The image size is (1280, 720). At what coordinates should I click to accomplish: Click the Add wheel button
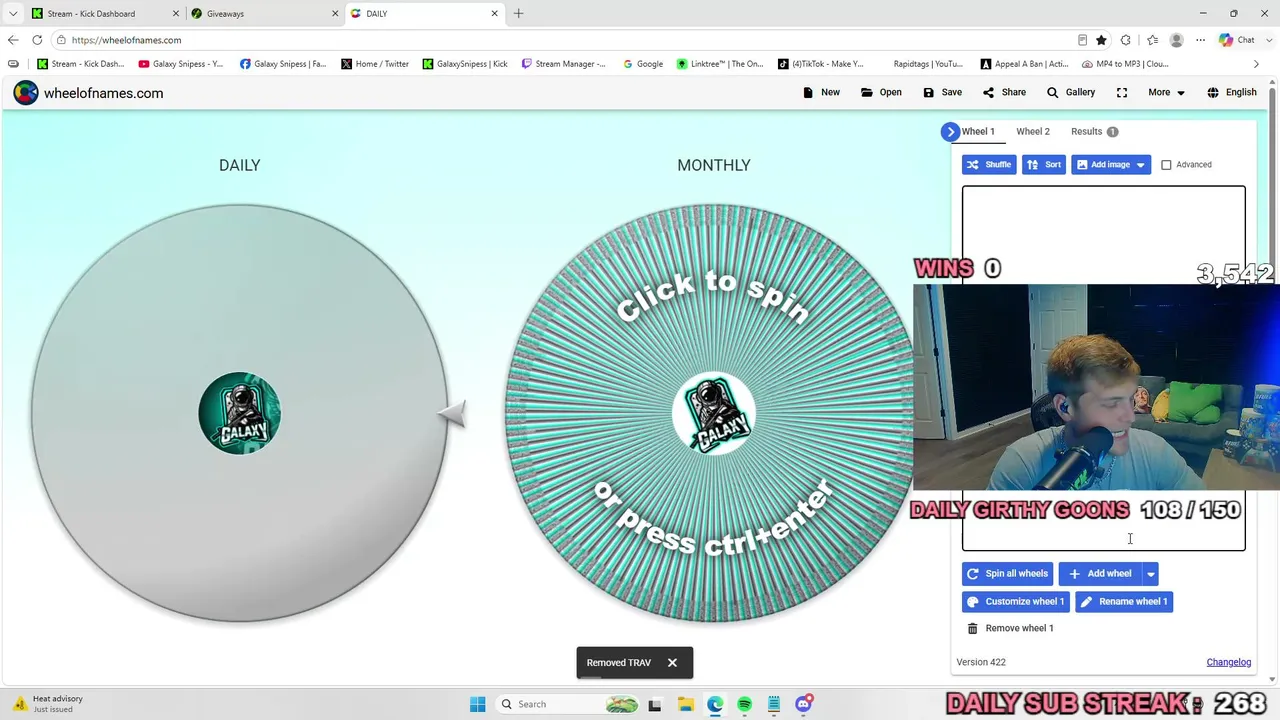pyautogui.click(x=1100, y=574)
